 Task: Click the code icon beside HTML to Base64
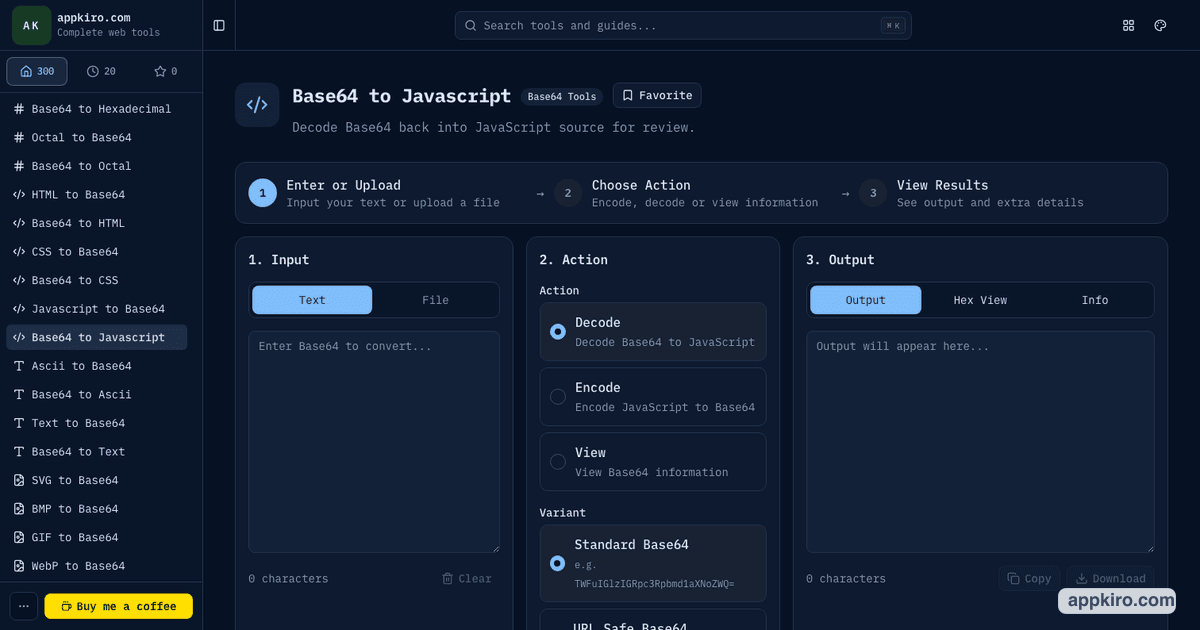[19, 195]
